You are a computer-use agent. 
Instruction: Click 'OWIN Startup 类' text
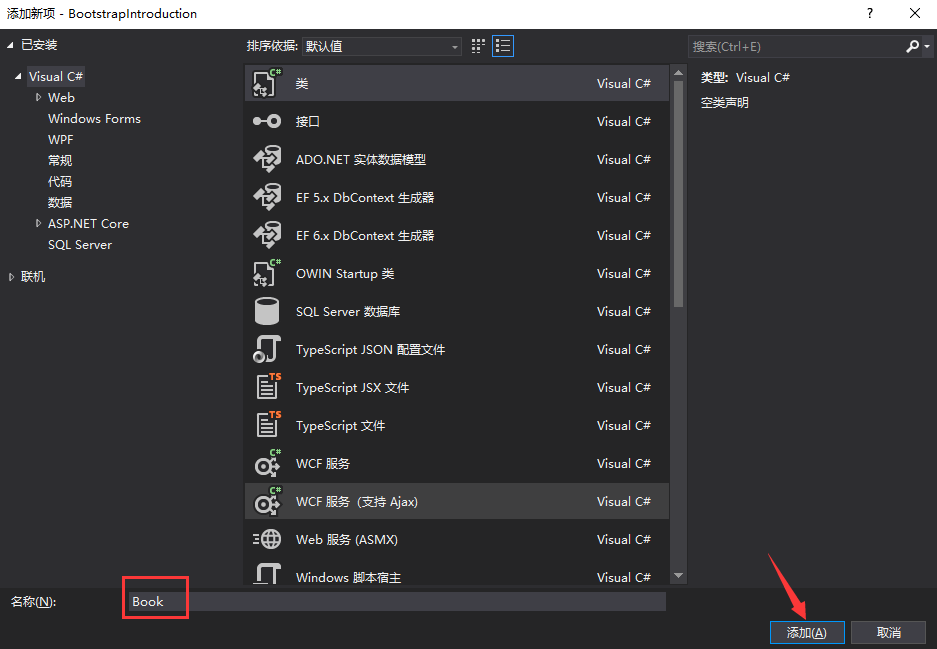click(x=345, y=274)
